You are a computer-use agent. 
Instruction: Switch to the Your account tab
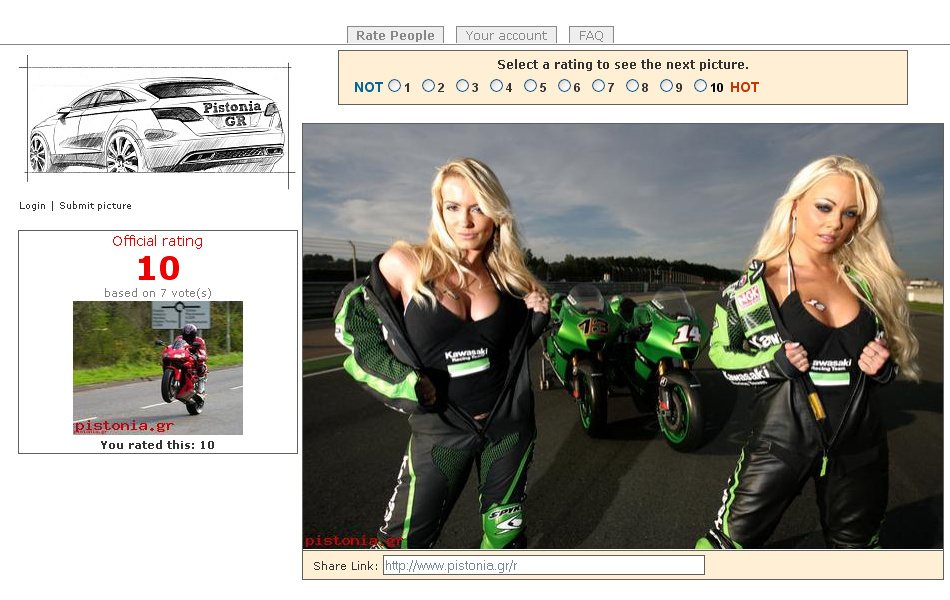[506, 35]
